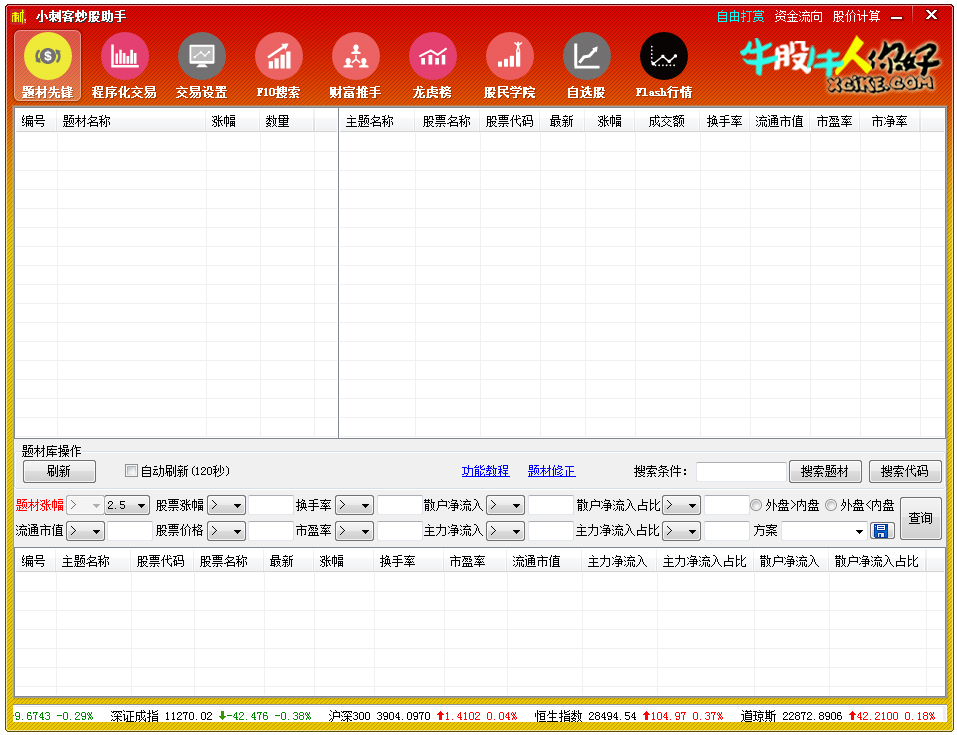The image size is (957, 735).
Task: Enable the 自动刷新(120秒) checkbox
Action: point(131,471)
